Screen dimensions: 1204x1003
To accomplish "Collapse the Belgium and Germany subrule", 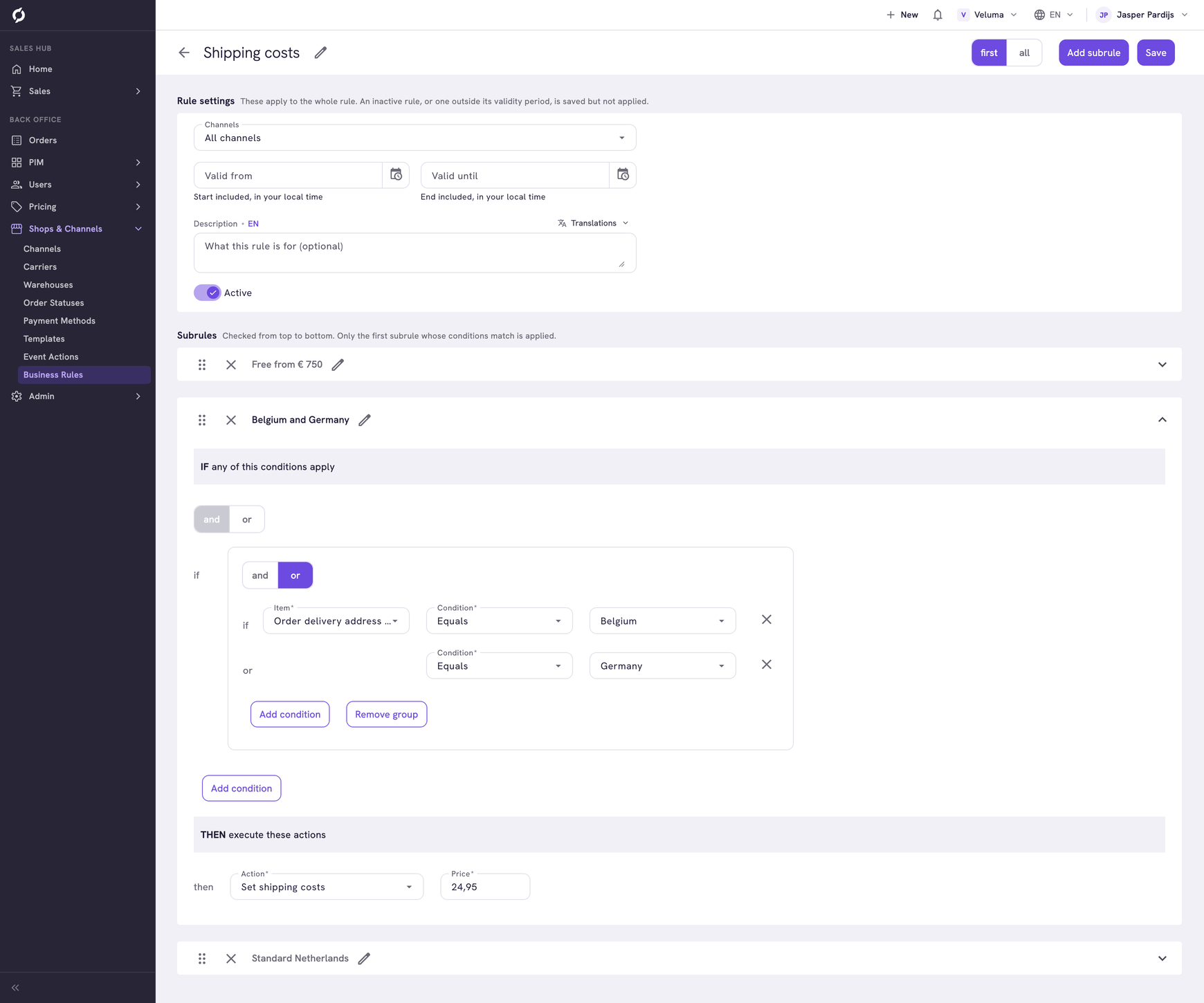I will 1162,420.
